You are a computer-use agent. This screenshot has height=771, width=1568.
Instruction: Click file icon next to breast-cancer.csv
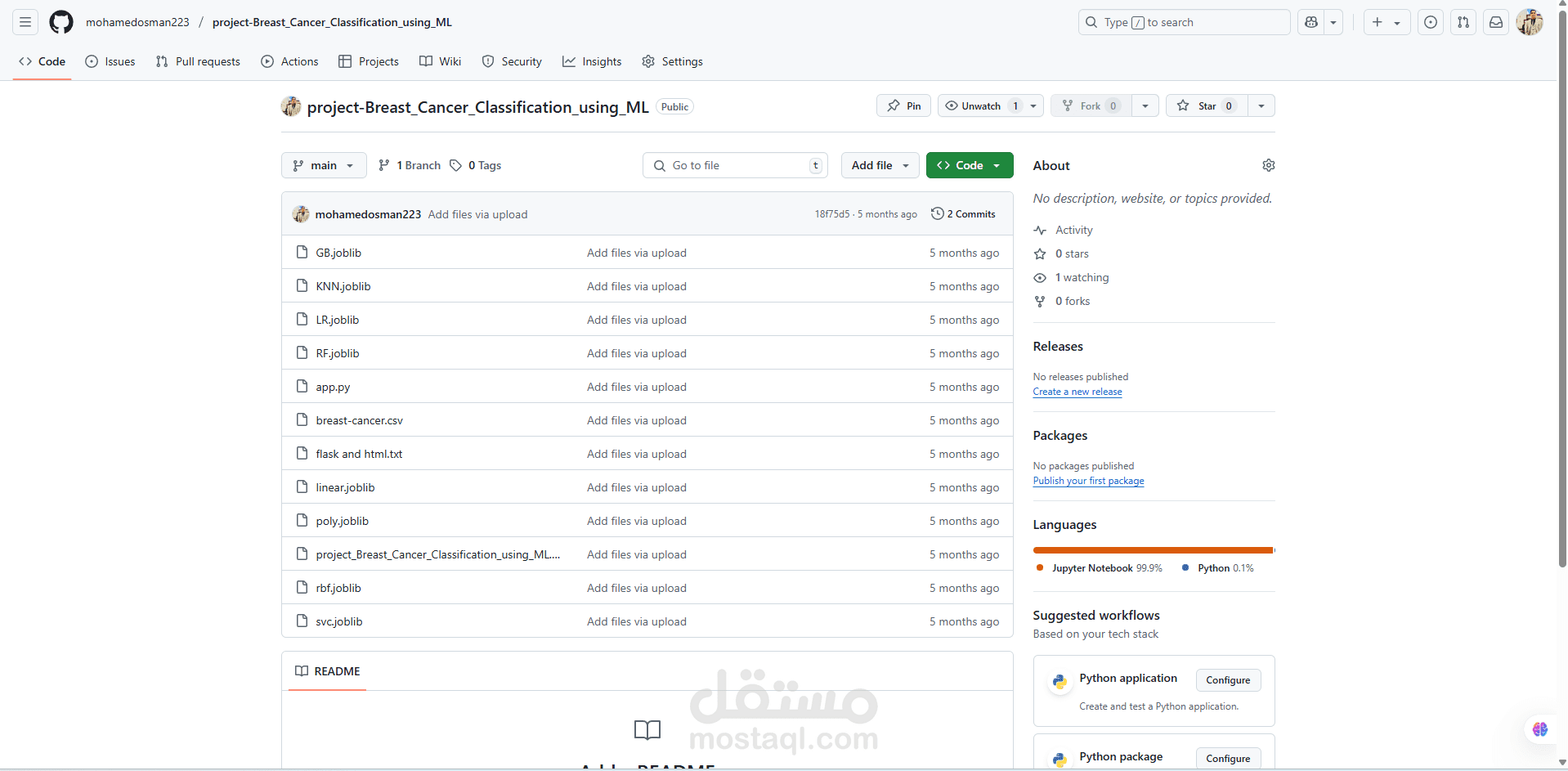coord(302,419)
